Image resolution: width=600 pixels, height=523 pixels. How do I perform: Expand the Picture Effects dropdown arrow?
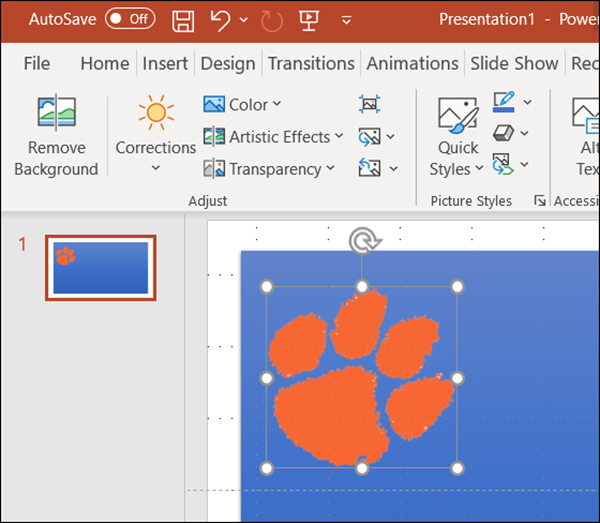pyautogui.click(x=525, y=133)
